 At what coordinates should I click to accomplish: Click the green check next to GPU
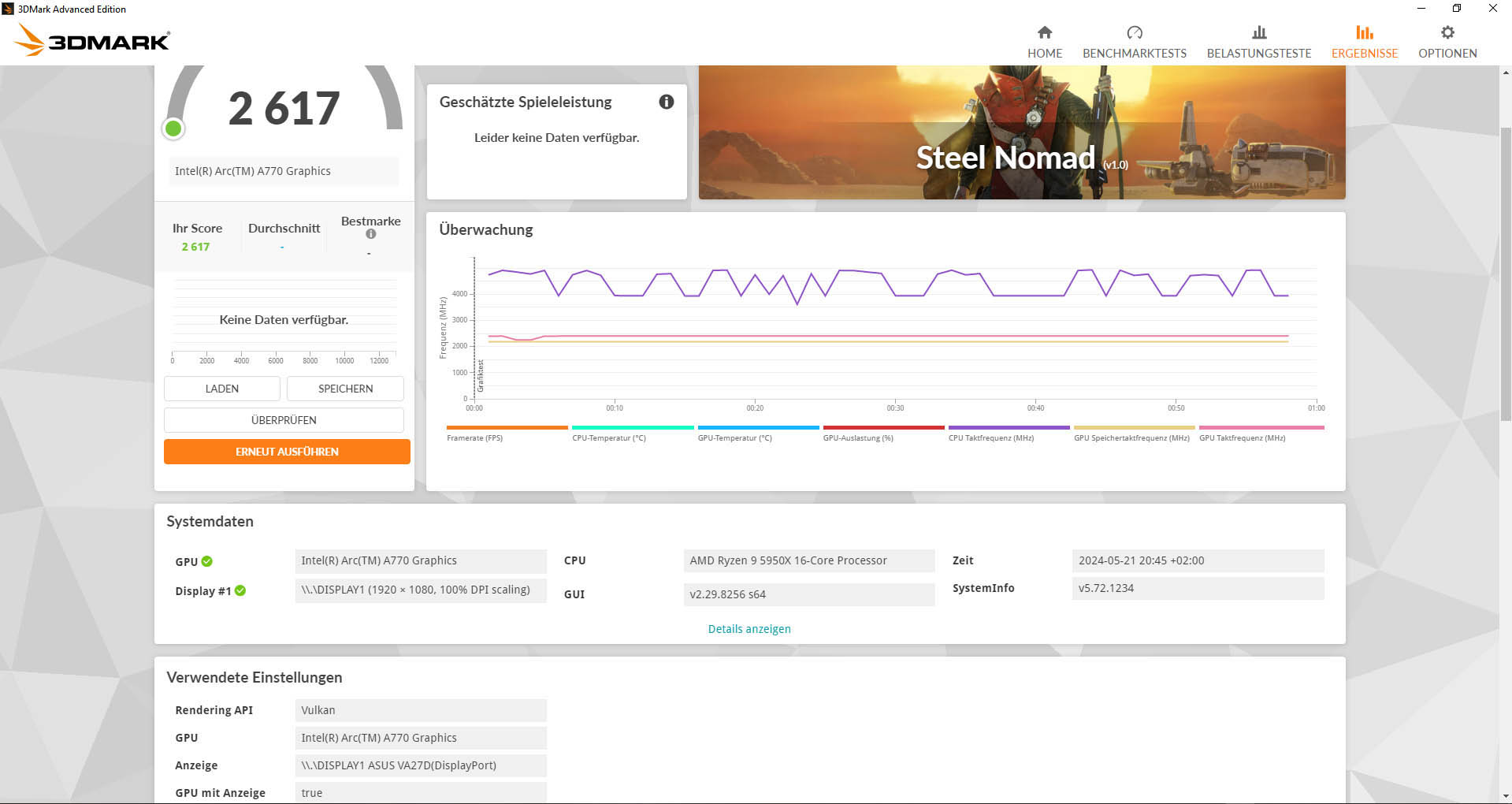(x=206, y=561)
